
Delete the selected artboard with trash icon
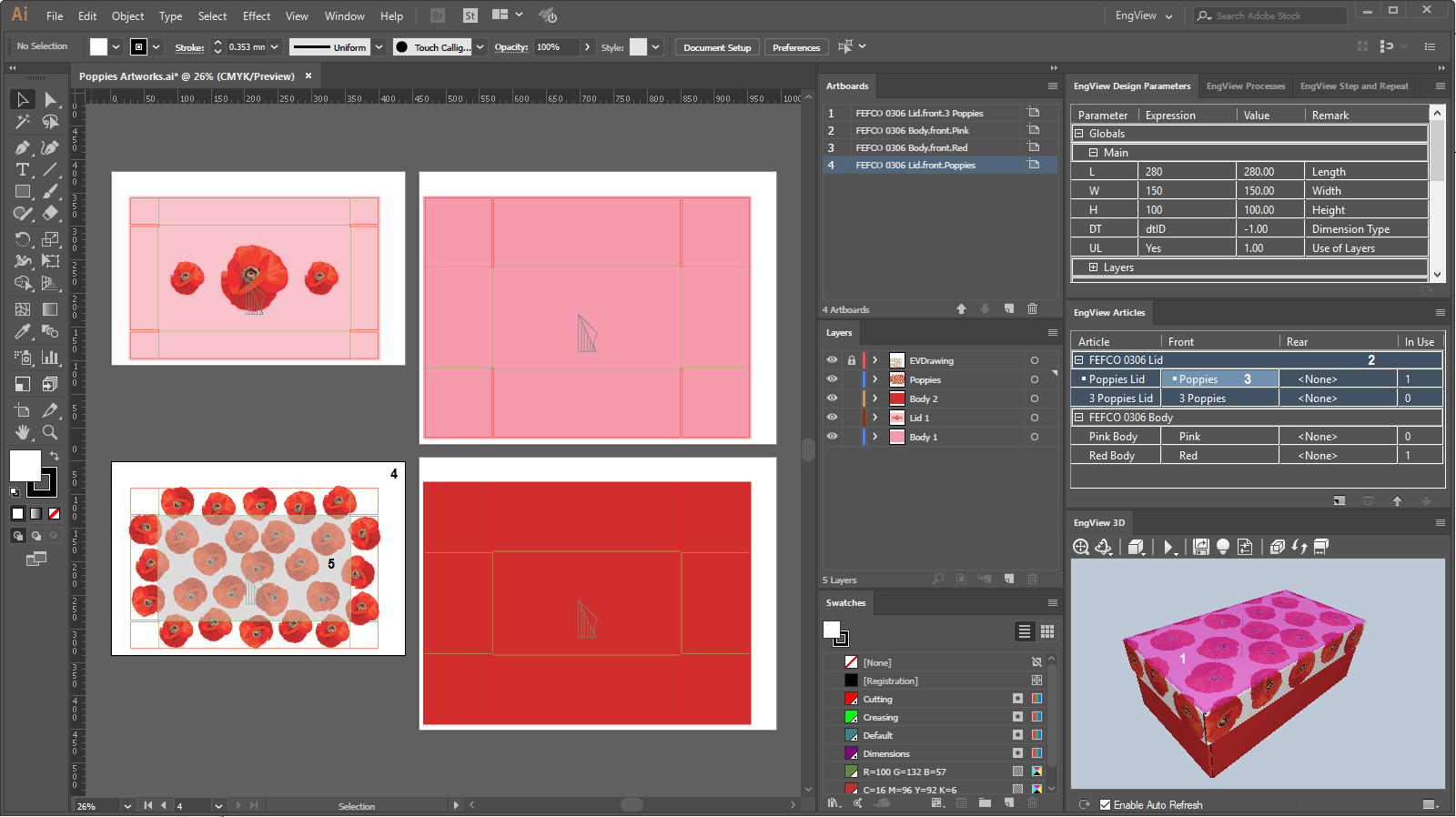pos(1032,309)
